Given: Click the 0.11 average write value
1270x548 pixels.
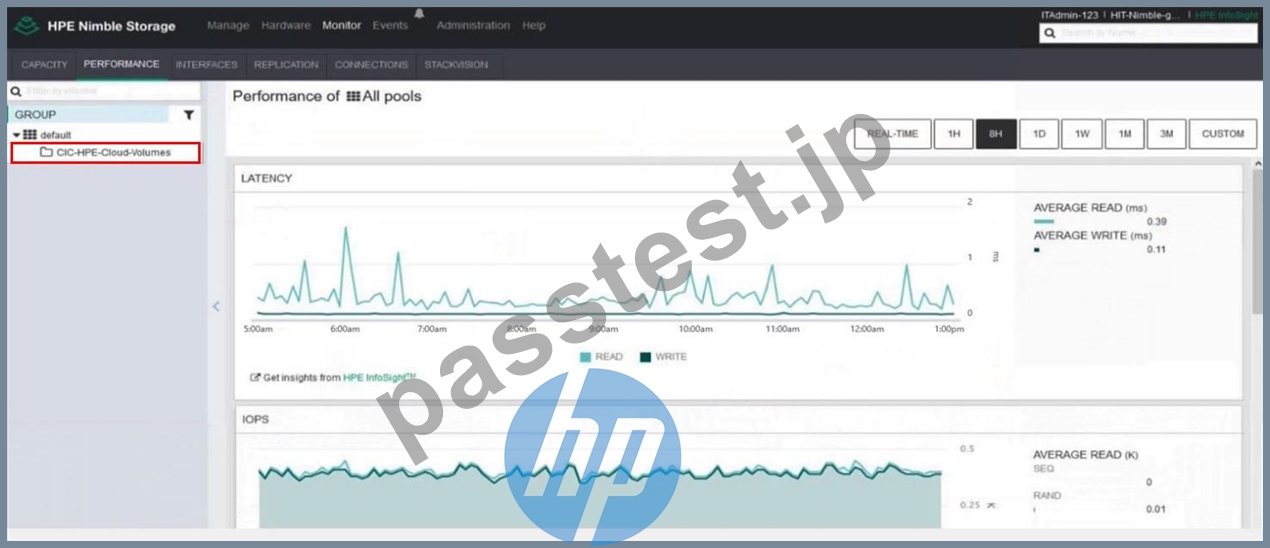Looking at the screenshot, I should point(1156,249).
